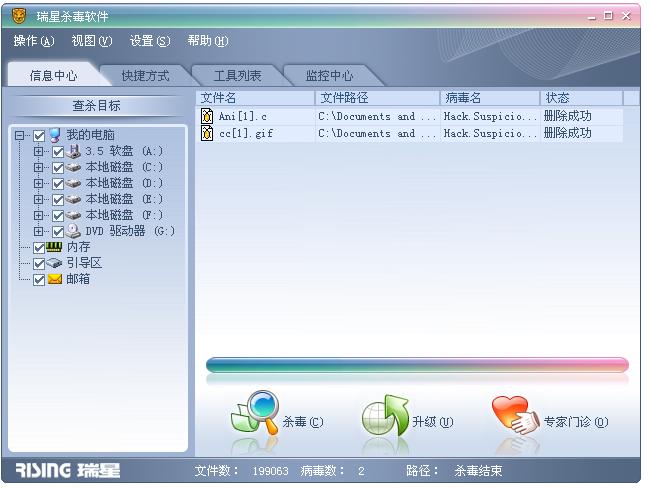Uncheck the 本地磁盘 (C:) checkbox
Screen dimensions: 651x489
tap(58, 168)
